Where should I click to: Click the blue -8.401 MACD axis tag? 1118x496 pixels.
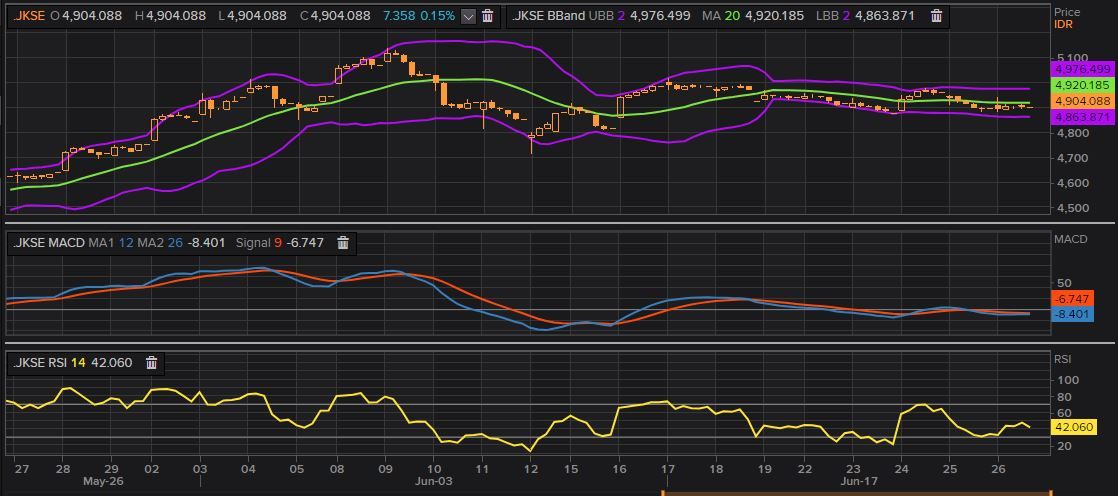pyautogui.click(x=1072, y=314)
